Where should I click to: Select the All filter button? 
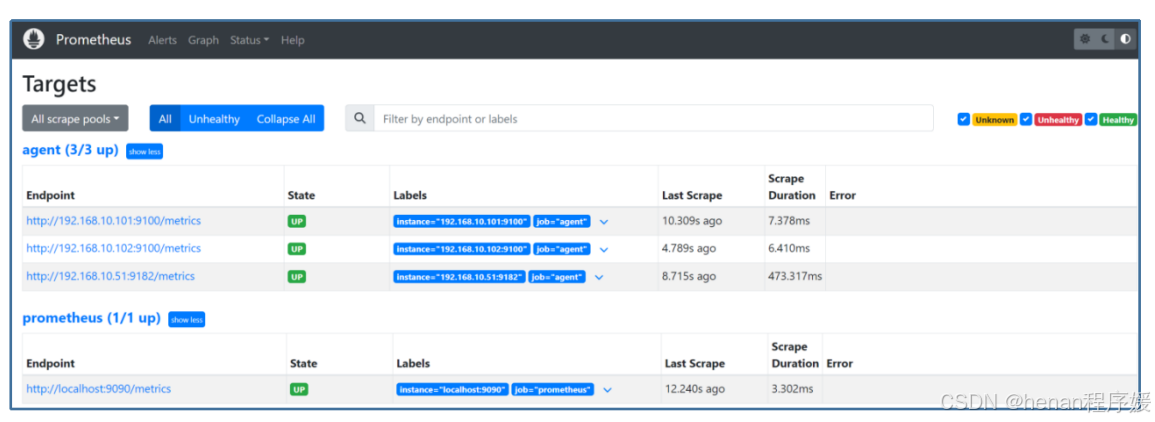[165, 119]
